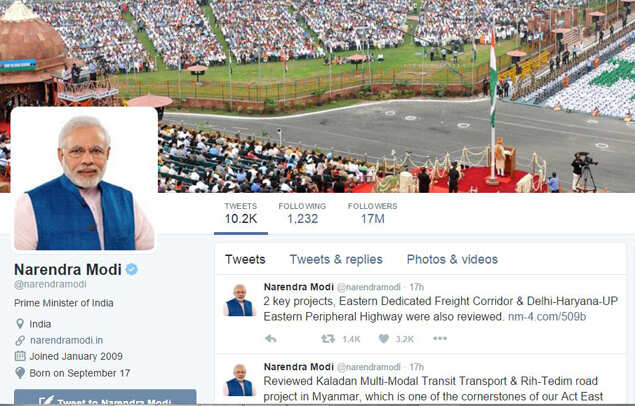Click the avatar thumbnail on the Kaladan tweet

[239, 380]
